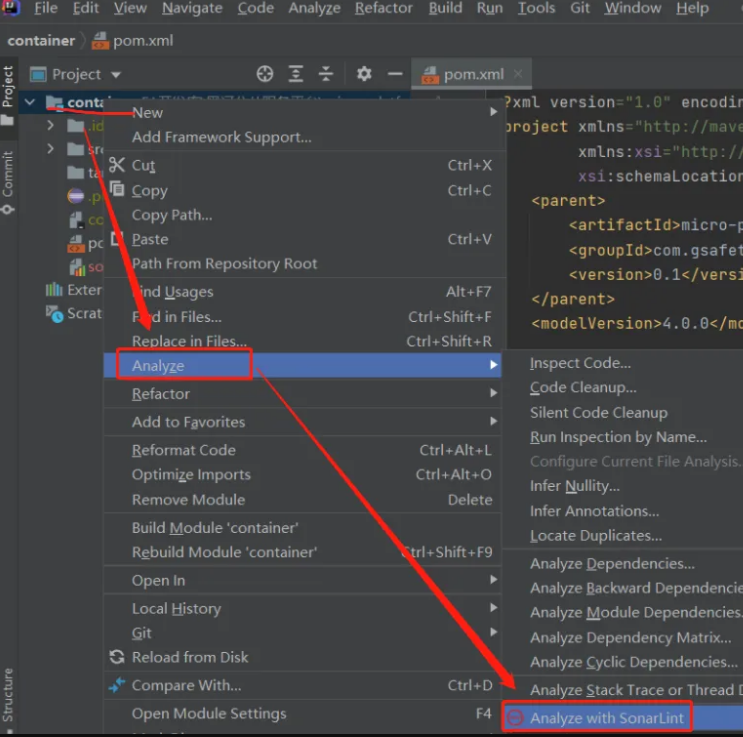
Task: Select Code Cleanup in submenu
Action: 583,388
